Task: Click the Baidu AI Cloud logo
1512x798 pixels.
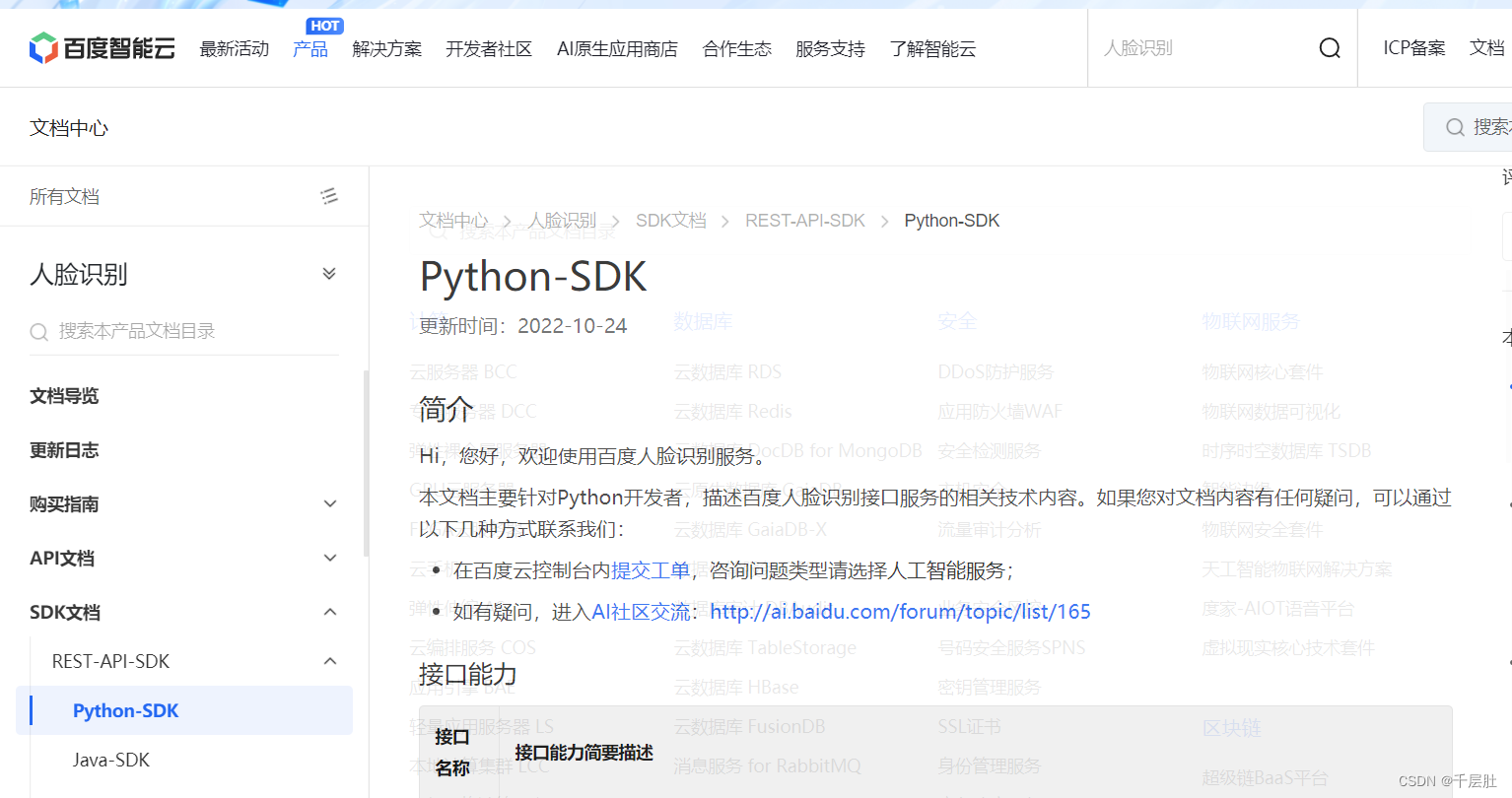Action: (x=103, y=47)
